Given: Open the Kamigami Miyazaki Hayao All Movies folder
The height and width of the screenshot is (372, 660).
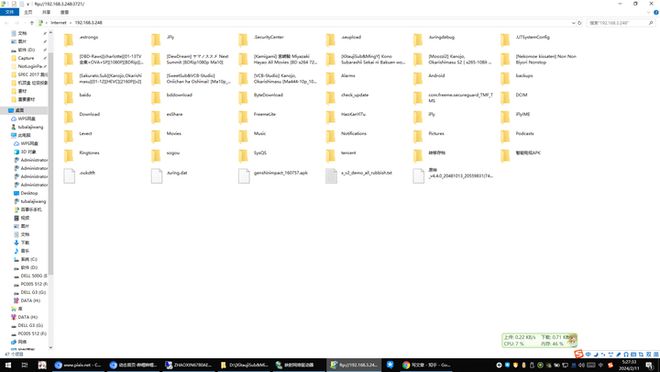Looking at the screenshot, I should click(278, 59).
